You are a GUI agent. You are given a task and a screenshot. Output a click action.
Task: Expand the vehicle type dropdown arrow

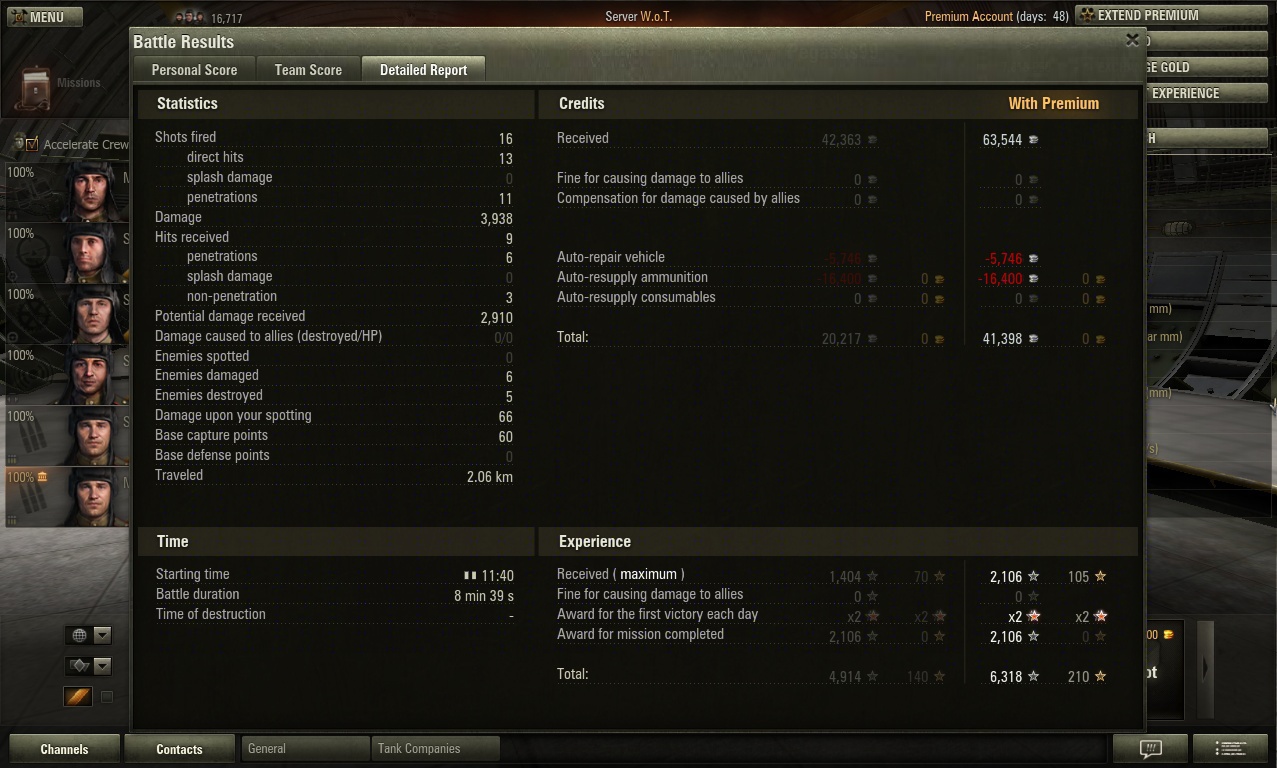coord(102,666)
